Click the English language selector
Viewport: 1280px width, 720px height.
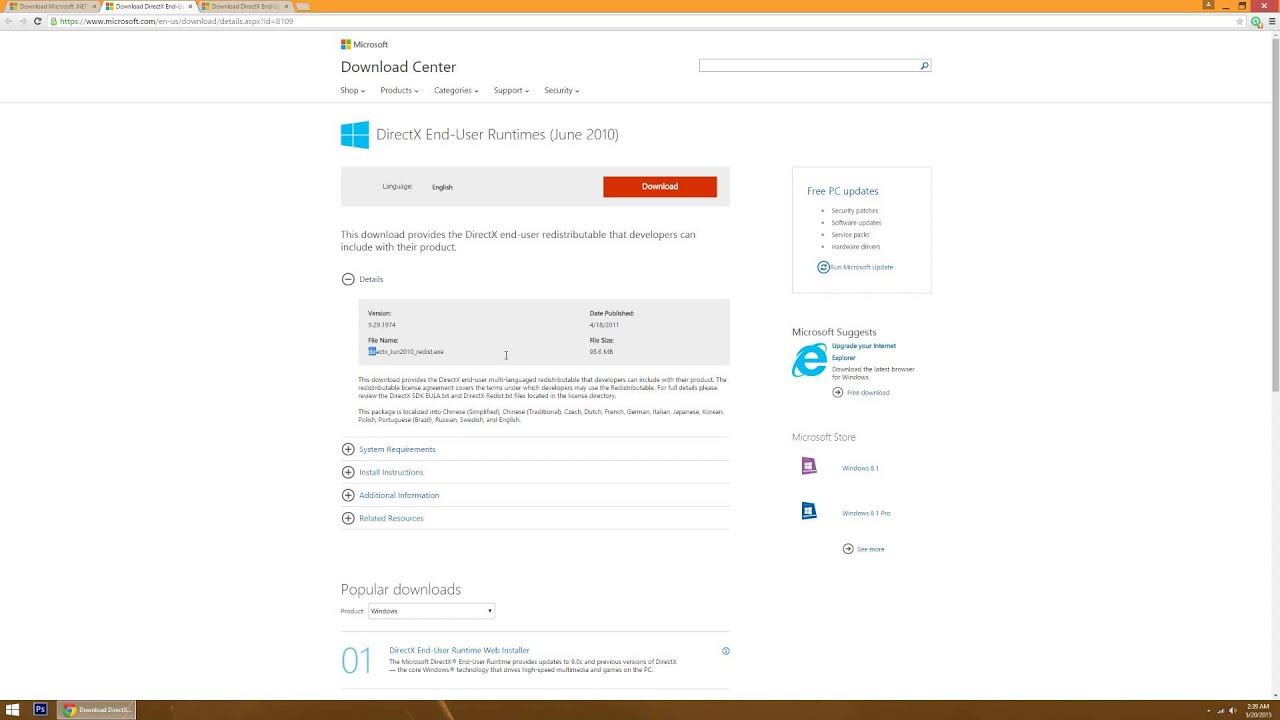[442, 187]
